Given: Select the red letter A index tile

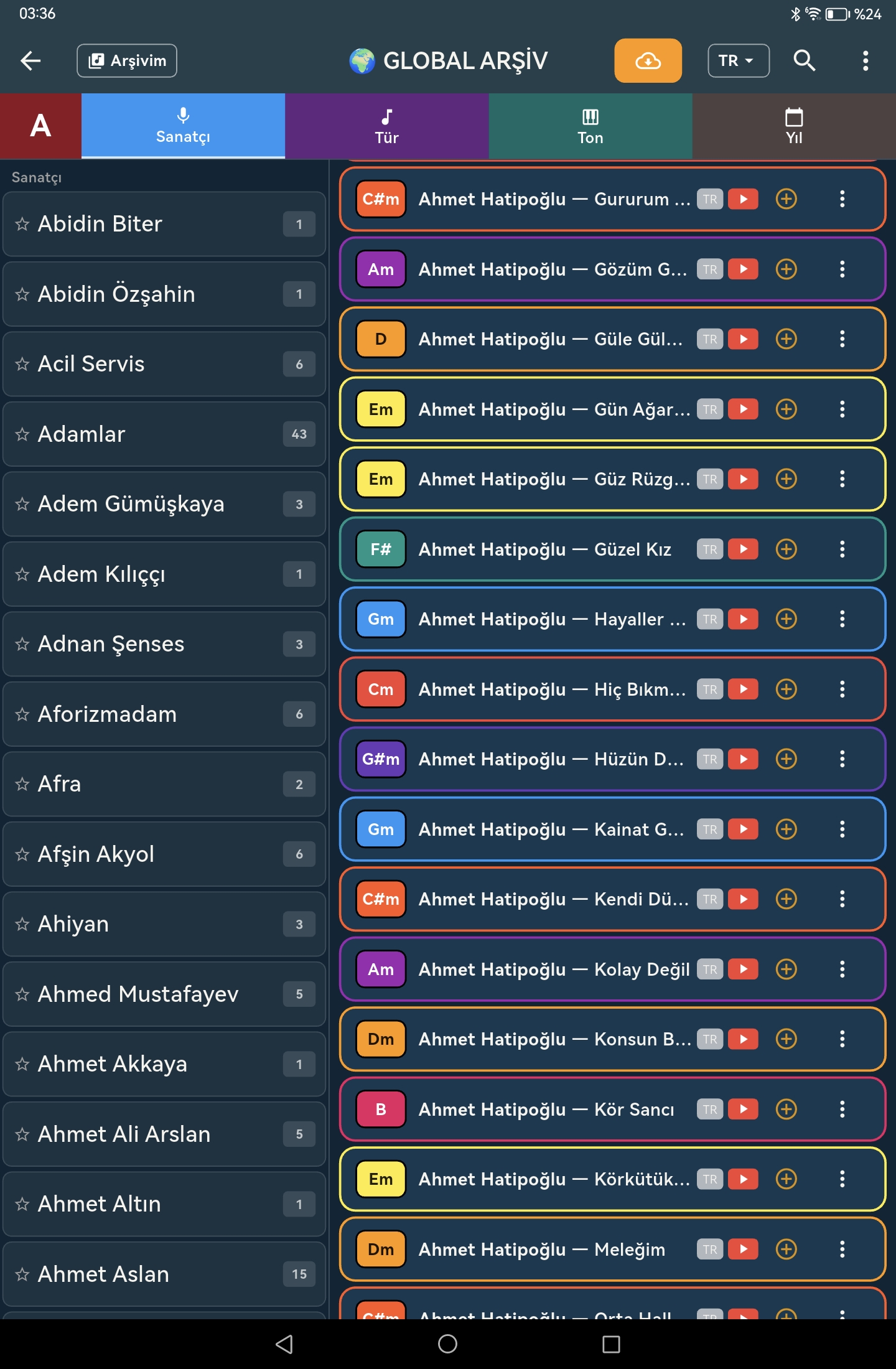Looking at the screenshot, I should [40, 126].
